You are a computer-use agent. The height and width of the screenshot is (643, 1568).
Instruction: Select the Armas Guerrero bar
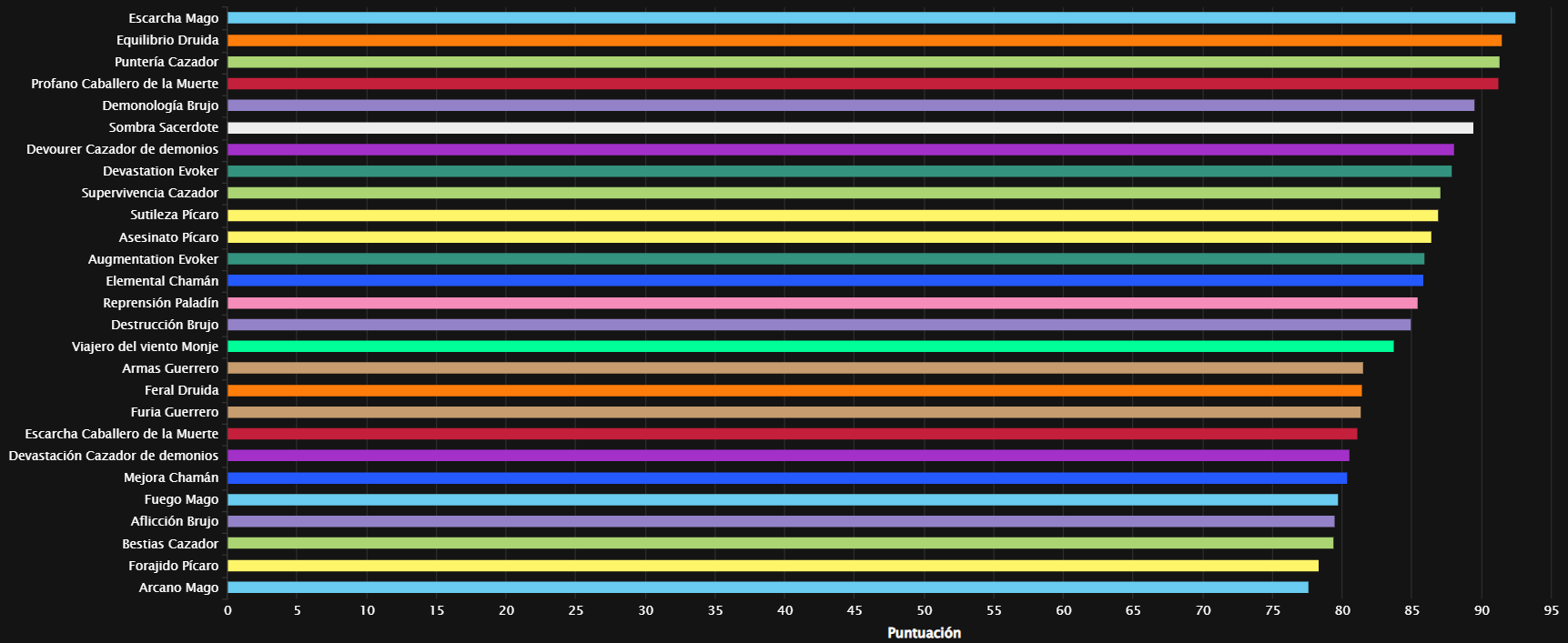(x=794, y=368)
